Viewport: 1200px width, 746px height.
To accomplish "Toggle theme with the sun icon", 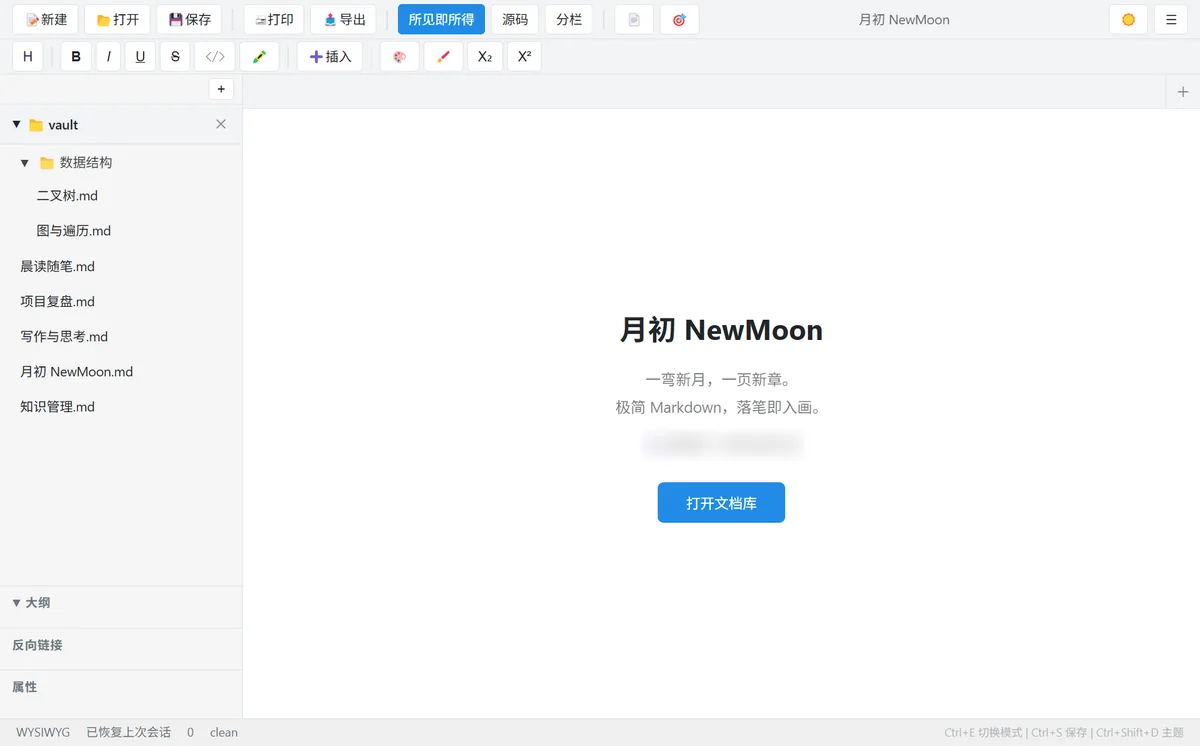I will pyautogui.click(x=1128, y=19).
